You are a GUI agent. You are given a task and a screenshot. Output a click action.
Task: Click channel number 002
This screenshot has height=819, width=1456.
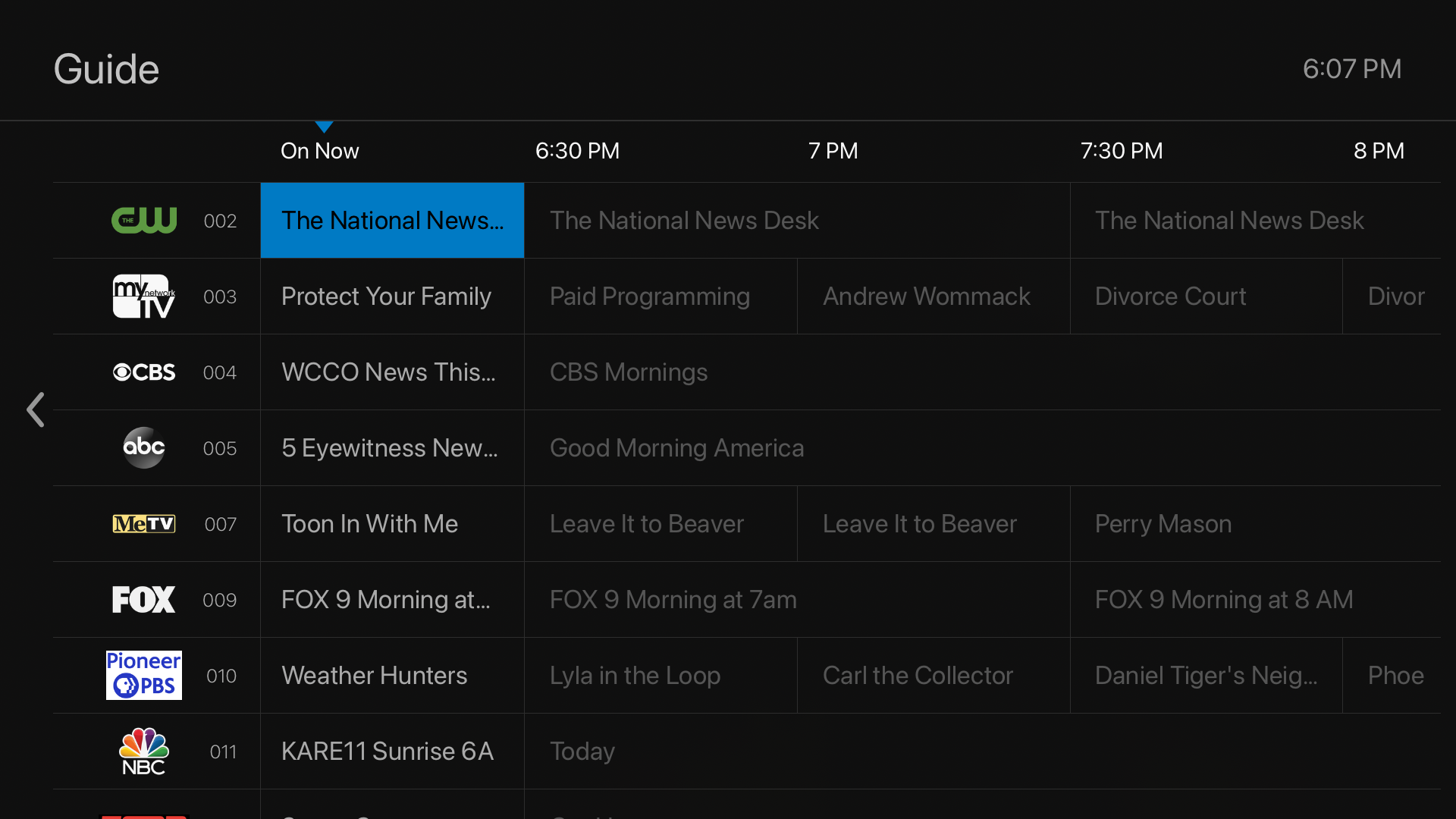pyautogui.click(x=220, y=221)
